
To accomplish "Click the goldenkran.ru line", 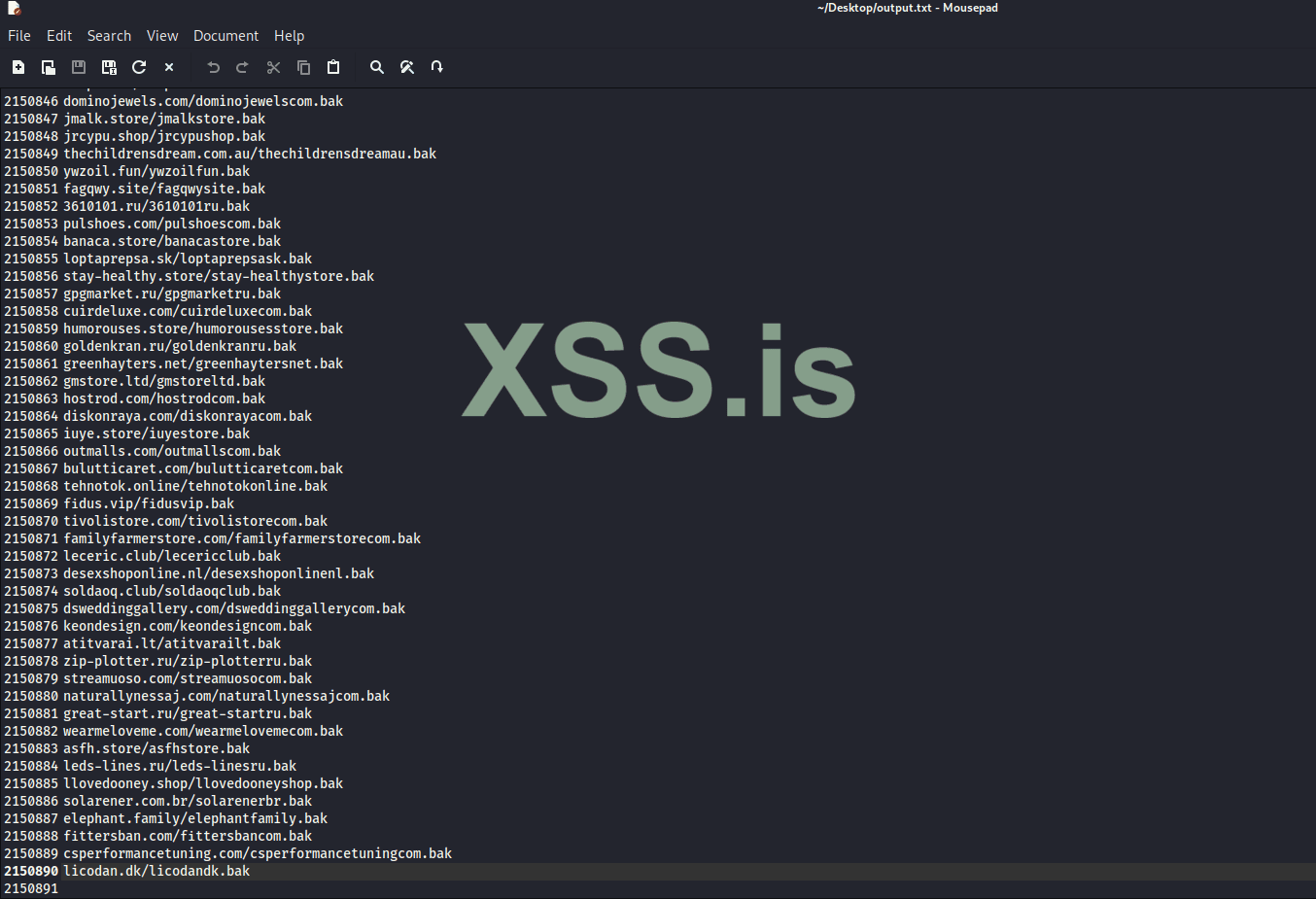I will [x=180, y=346].
